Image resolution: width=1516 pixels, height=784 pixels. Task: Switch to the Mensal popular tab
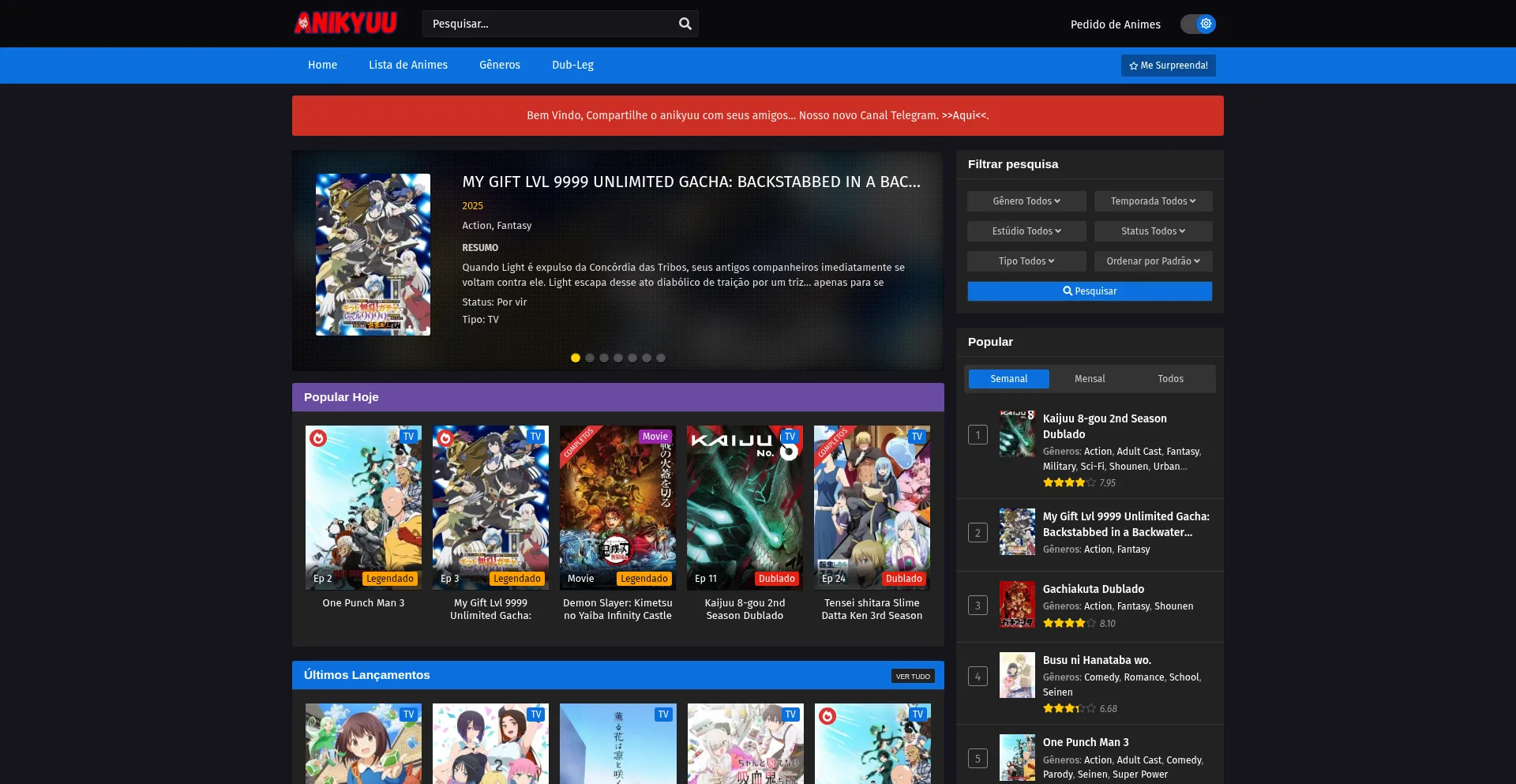pyautogui.click(x=1090, y=379)
